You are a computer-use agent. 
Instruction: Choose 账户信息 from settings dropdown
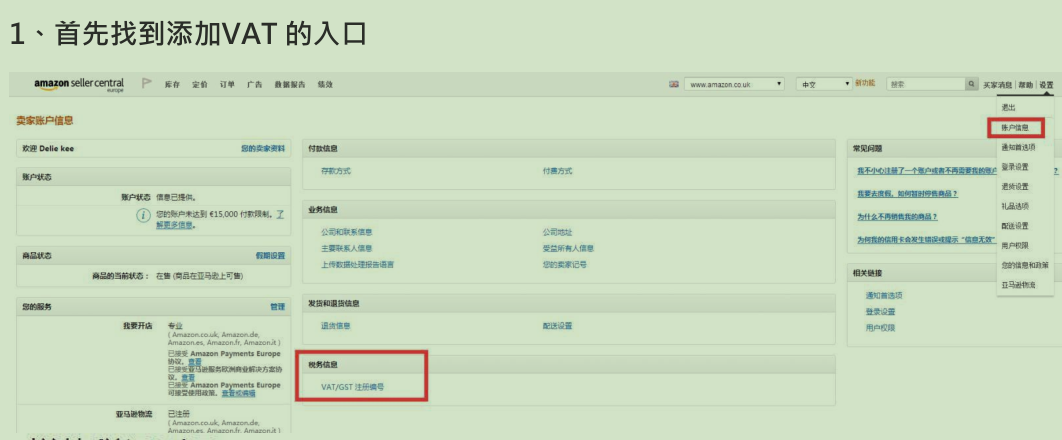click(1015, 127)
